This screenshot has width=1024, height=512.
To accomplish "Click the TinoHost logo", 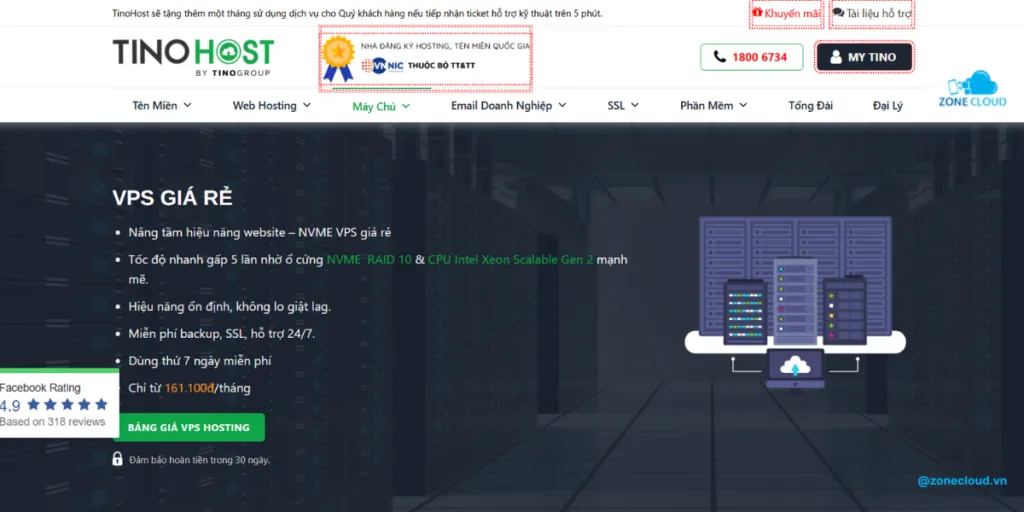I will [193, 57].
